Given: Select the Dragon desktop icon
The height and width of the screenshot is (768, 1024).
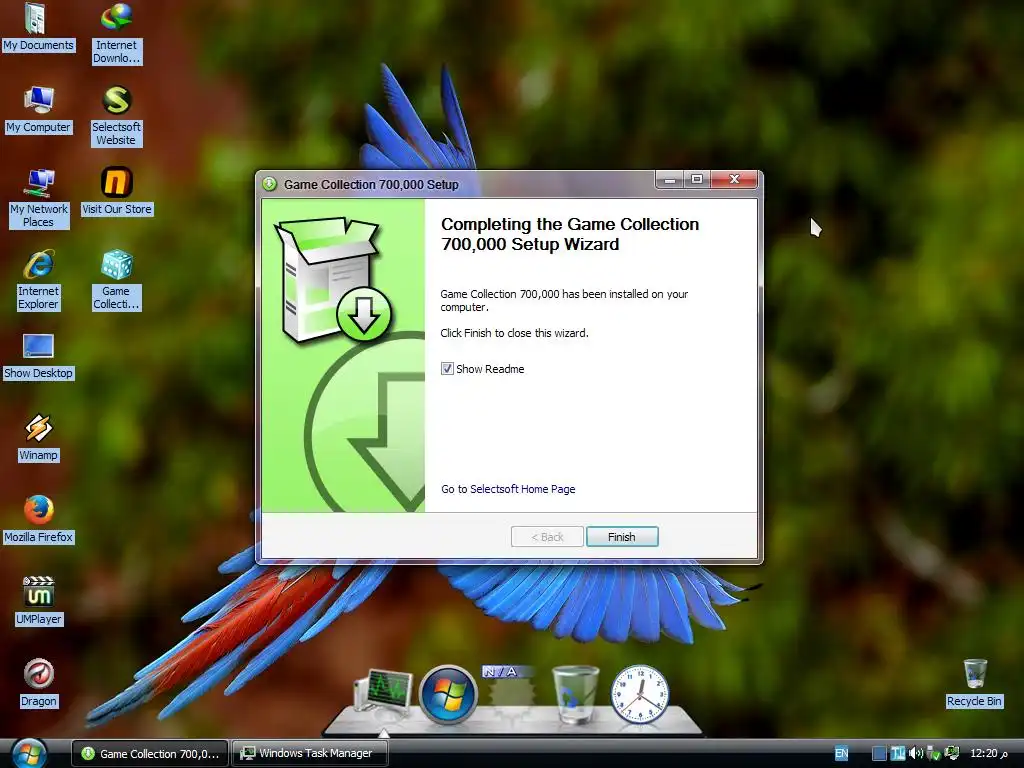Looking at the screenshot, I should [x=38, y=684].
